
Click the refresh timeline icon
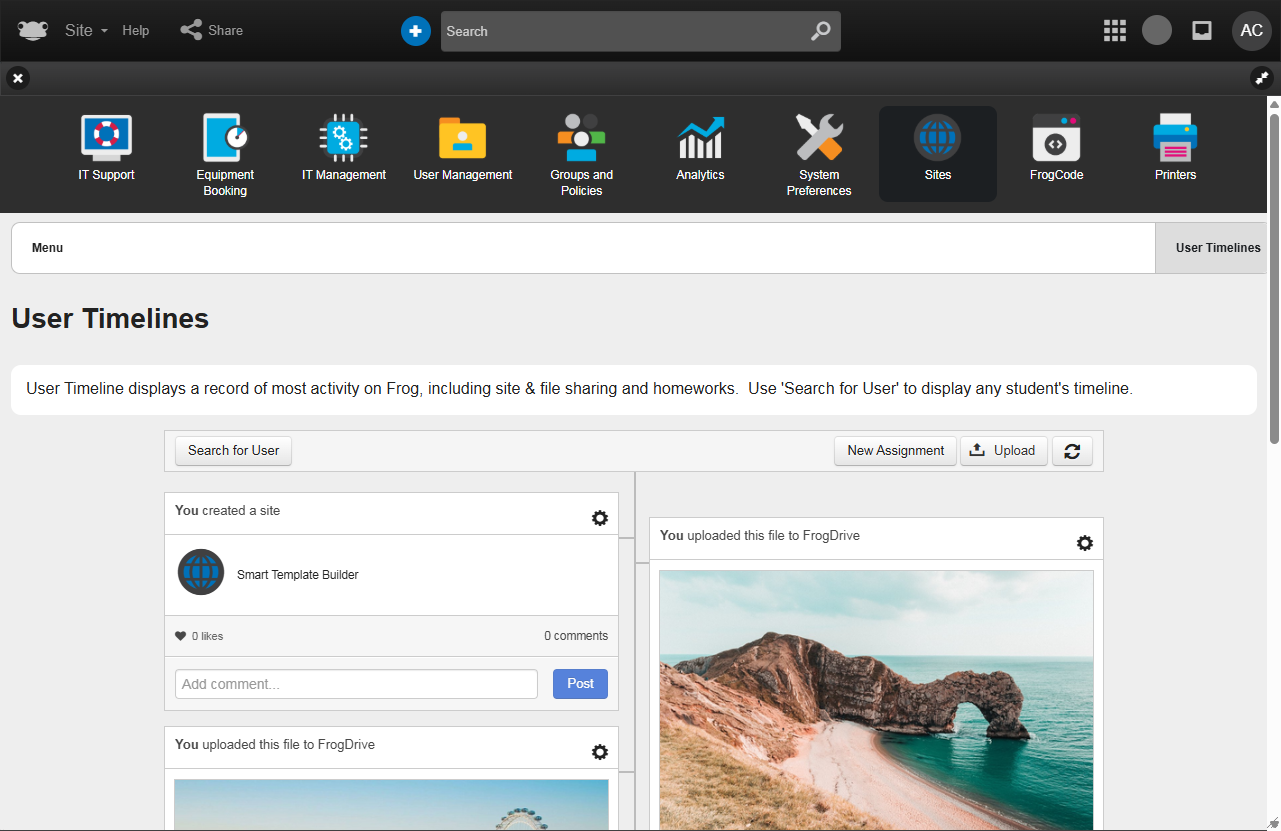coord(1072,451)
